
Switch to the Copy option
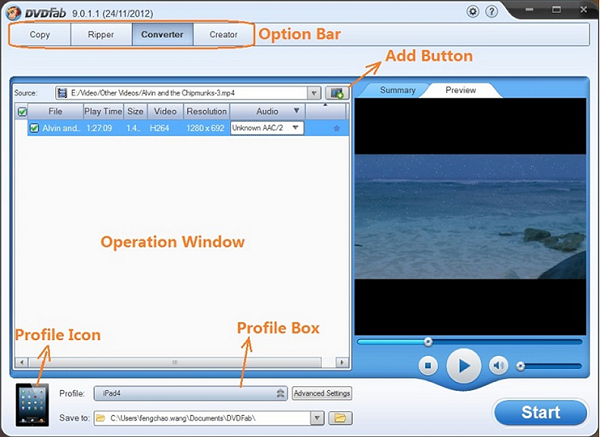click(40, 34)
